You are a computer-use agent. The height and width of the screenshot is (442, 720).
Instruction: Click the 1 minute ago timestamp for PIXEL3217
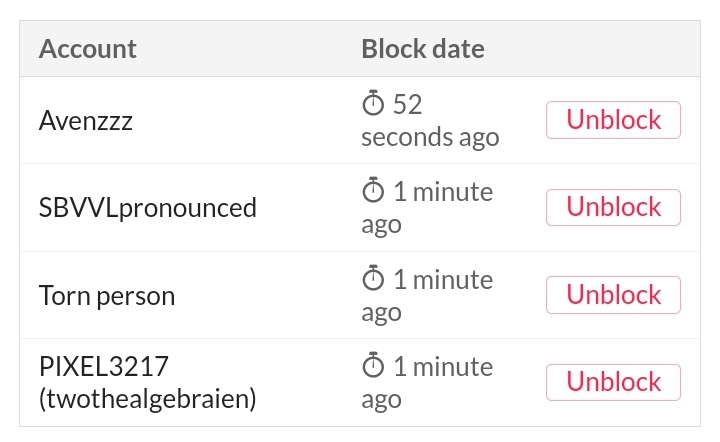[x=428, y=382]
